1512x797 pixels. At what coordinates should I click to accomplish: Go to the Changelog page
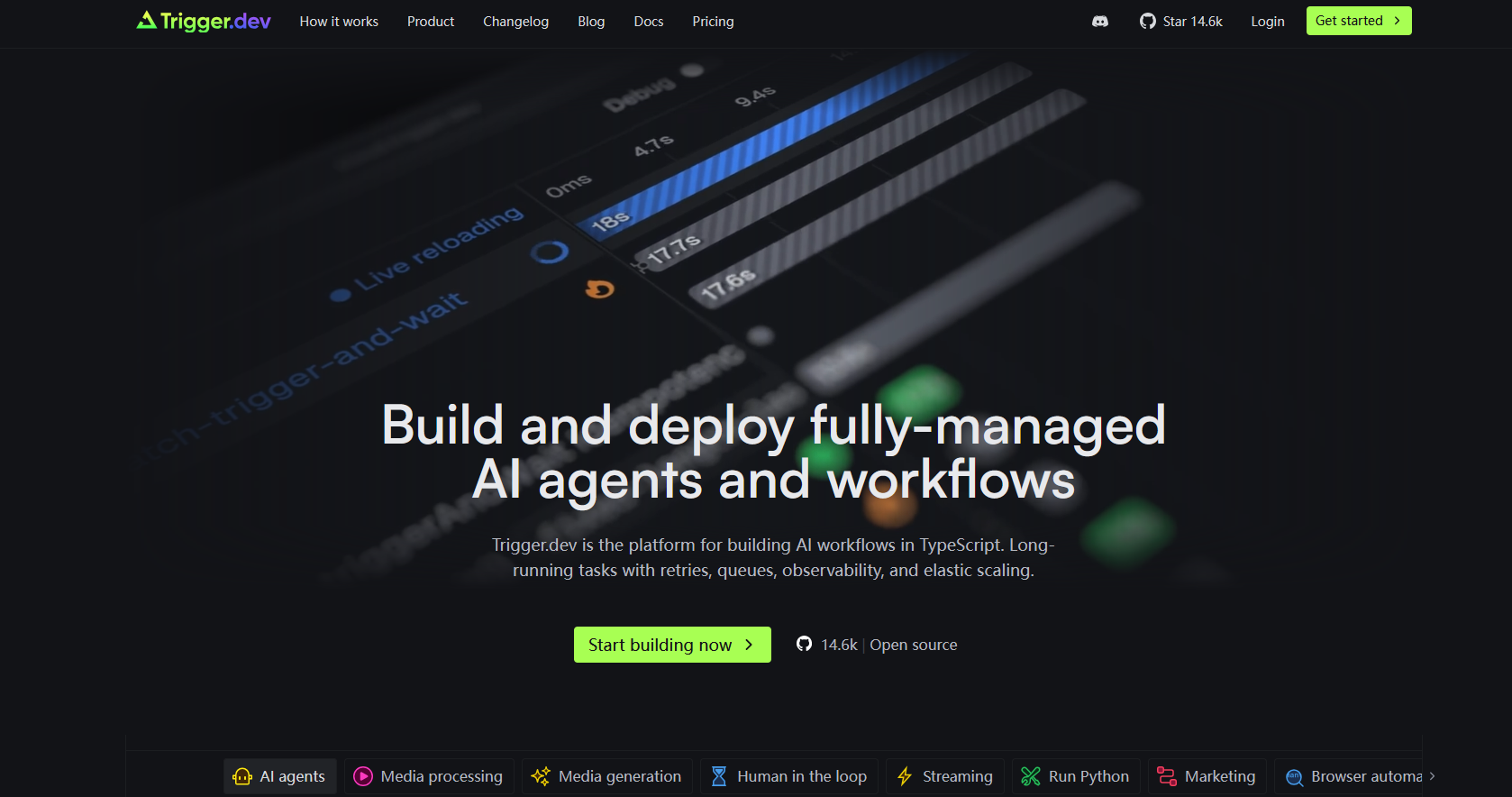[x=515, y=22]
